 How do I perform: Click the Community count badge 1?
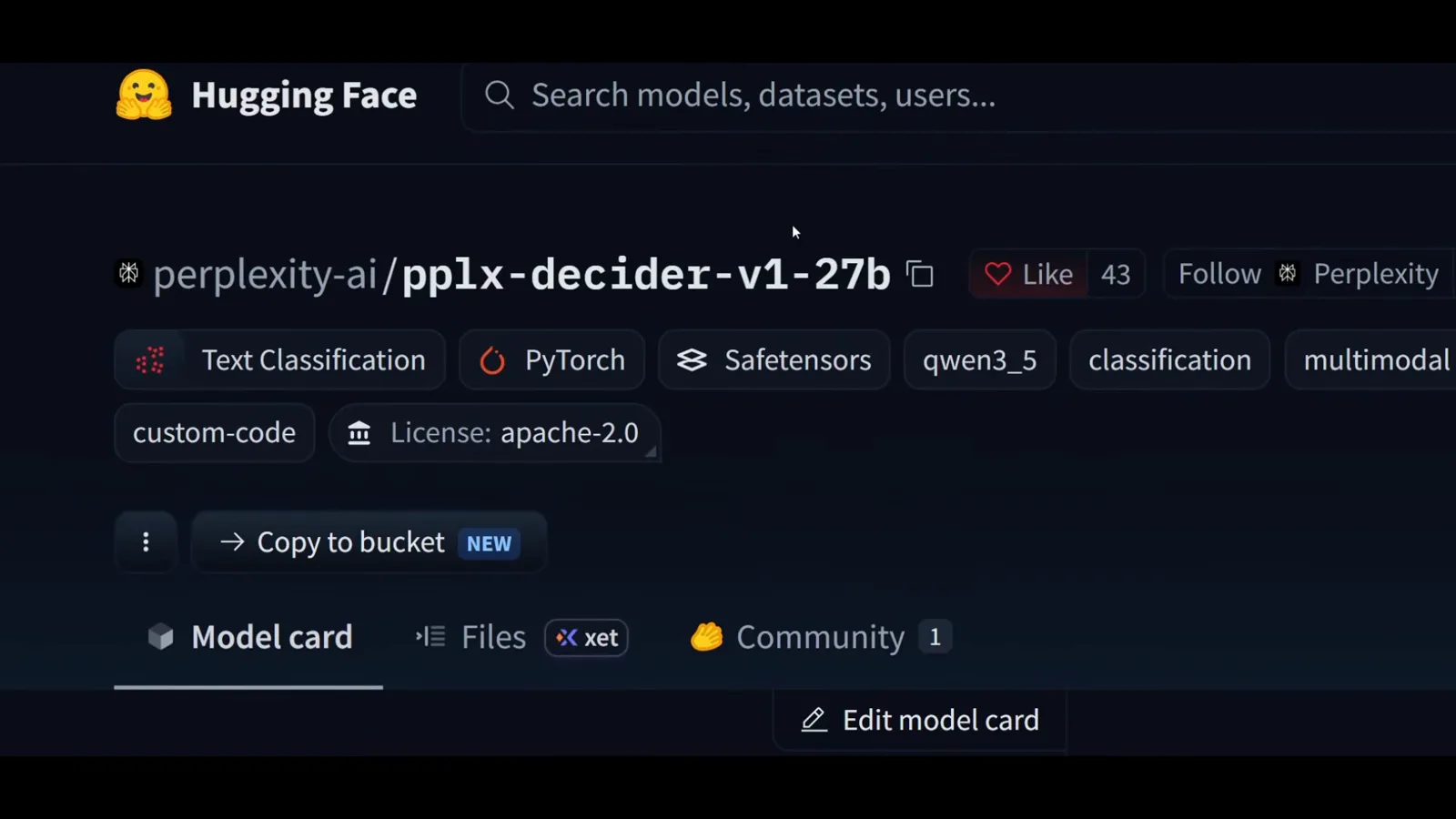[935, 637]
